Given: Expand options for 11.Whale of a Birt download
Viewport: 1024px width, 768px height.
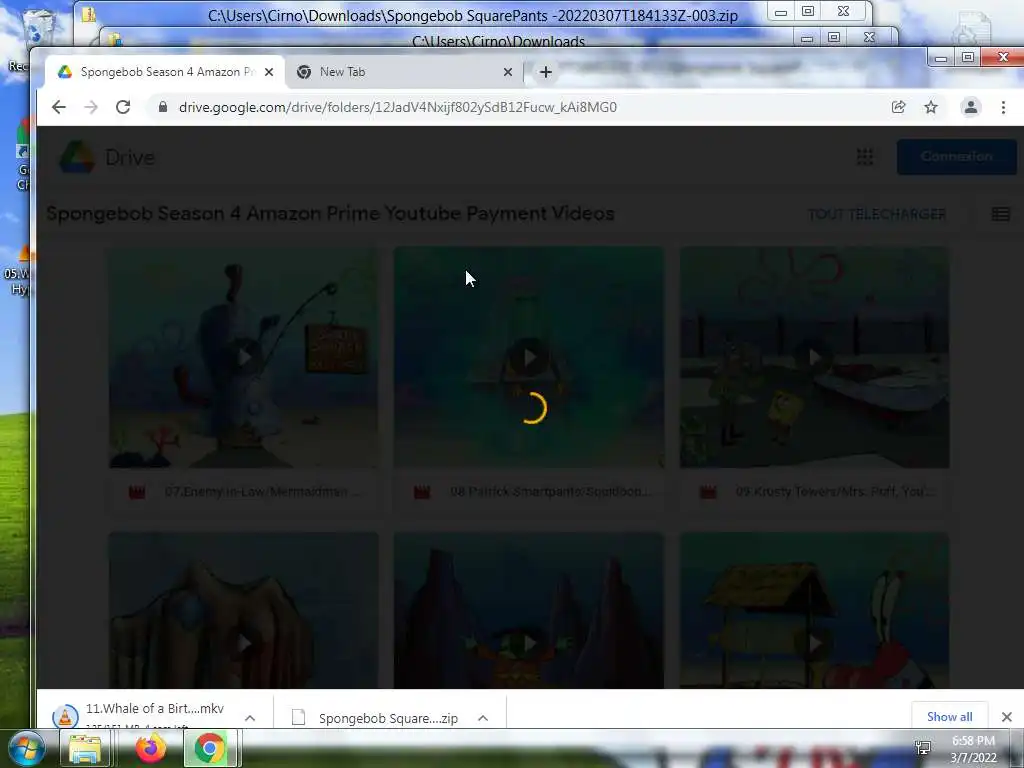Looking at the screenshot, I should click(x=249, y=718).
